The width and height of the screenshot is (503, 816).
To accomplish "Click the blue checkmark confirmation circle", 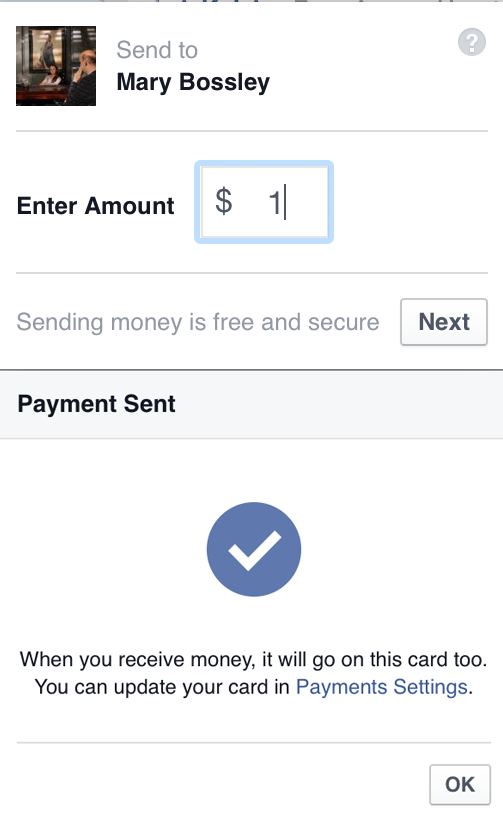I will click(x=254, y=549).
